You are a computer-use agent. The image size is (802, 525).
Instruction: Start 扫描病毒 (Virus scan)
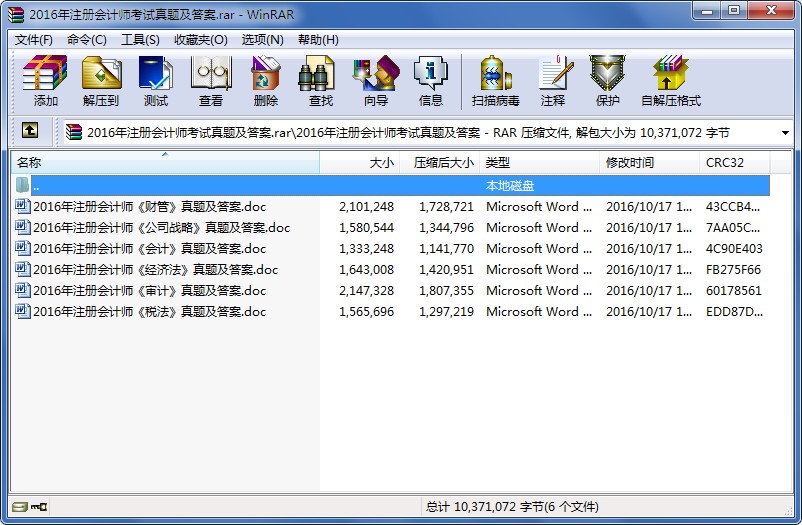coord(495,80)
